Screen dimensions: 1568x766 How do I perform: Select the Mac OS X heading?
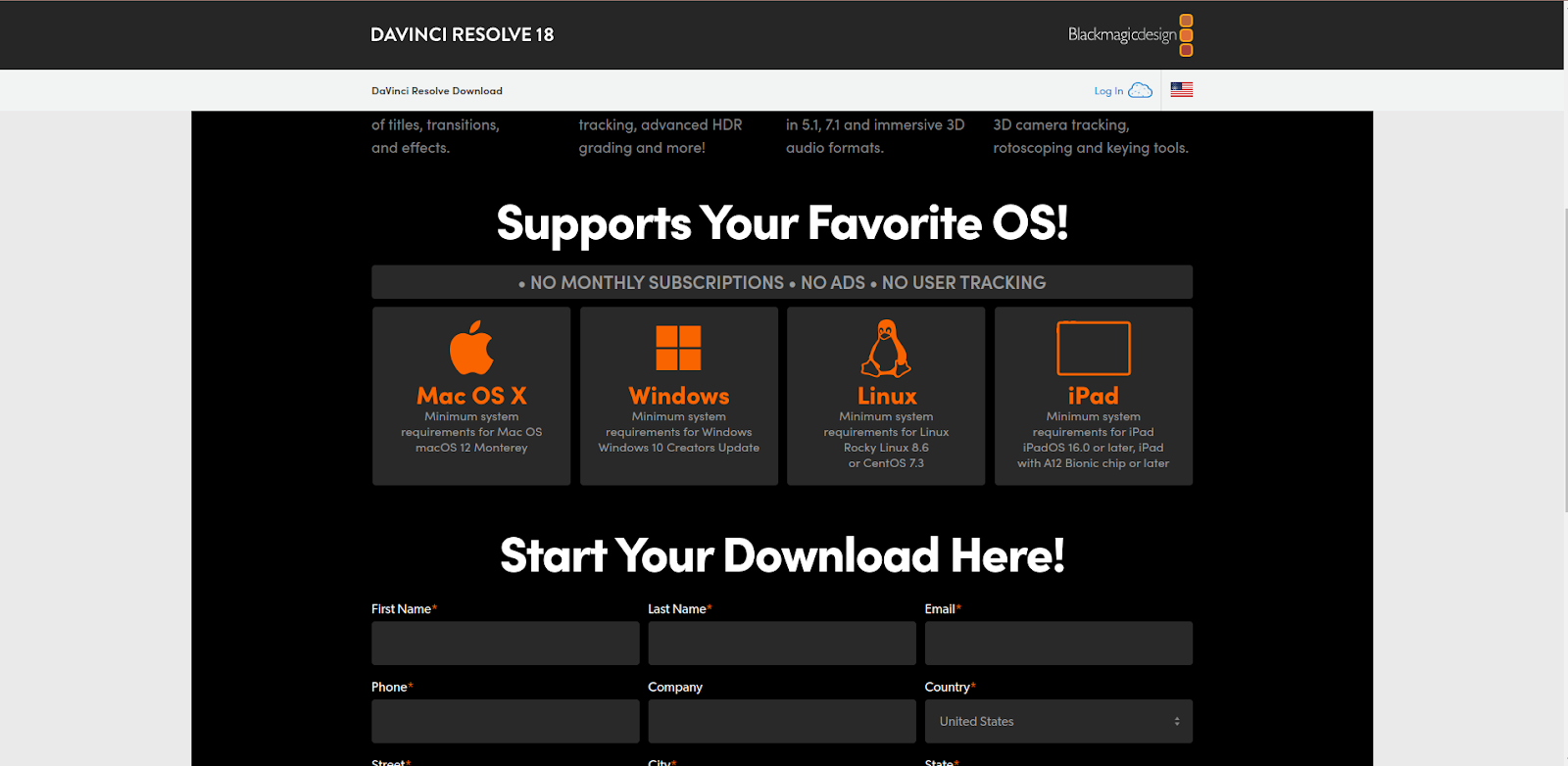click(471, 396)
